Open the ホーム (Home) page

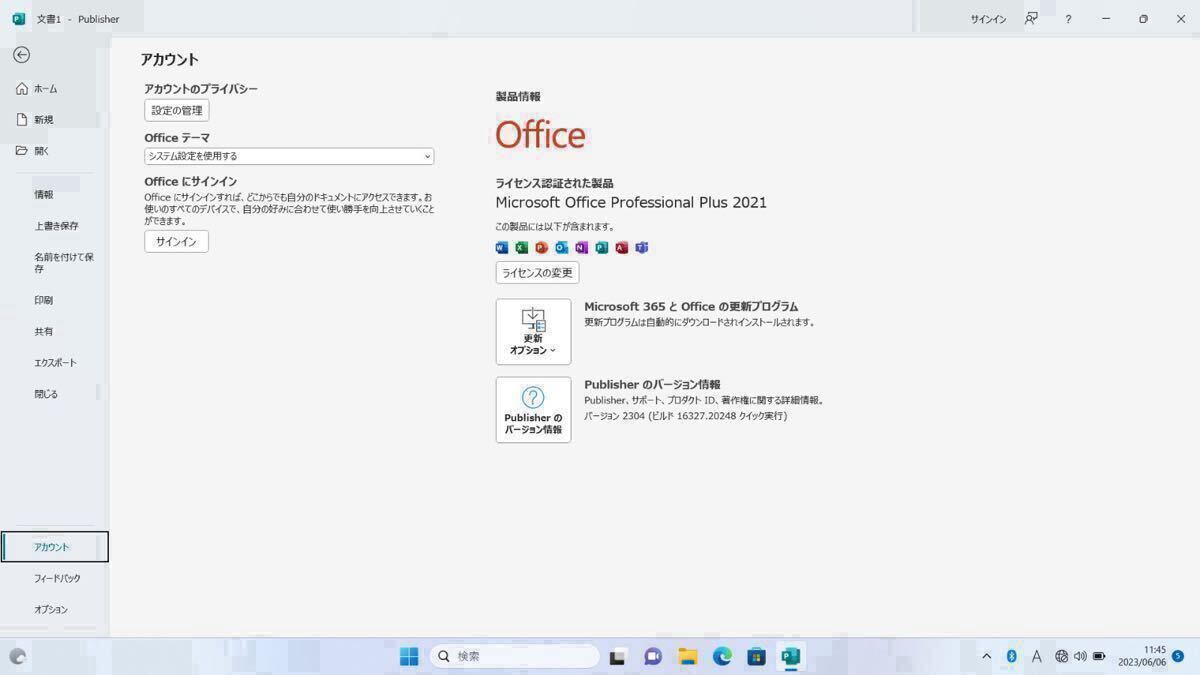pos(45,89)
